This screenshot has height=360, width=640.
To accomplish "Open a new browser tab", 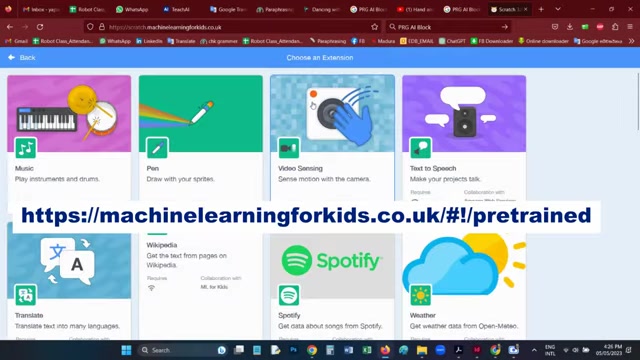I will (541, 9).
